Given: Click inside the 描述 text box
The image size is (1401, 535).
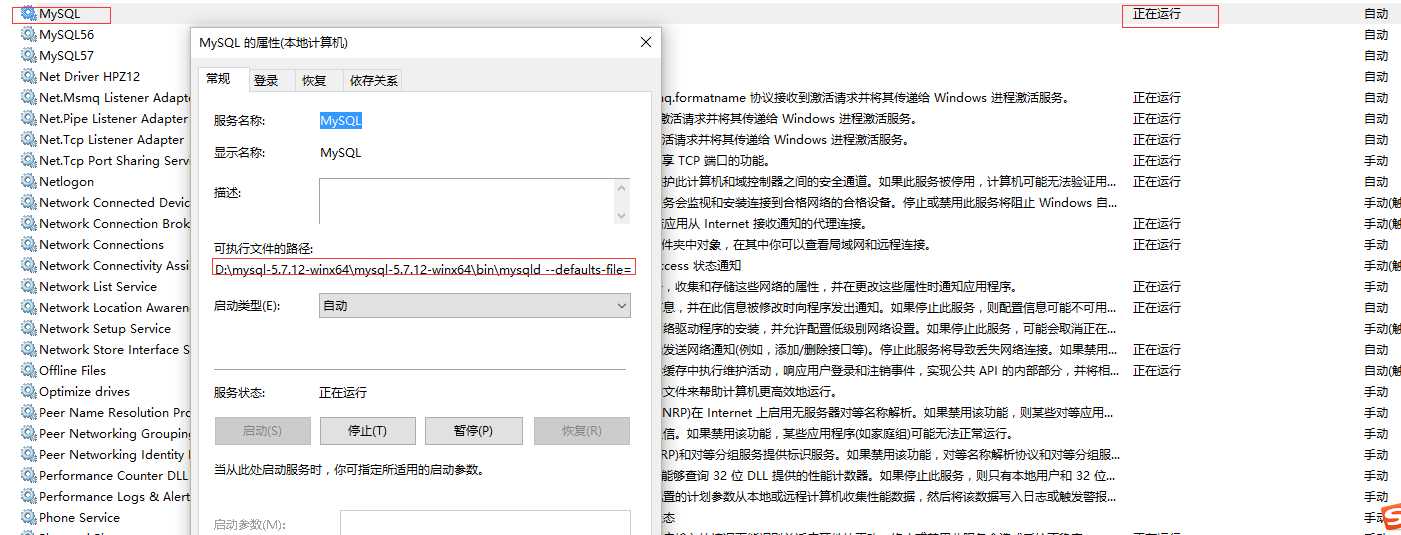Looking at the screenshot, I should click(x=467, y=201).
